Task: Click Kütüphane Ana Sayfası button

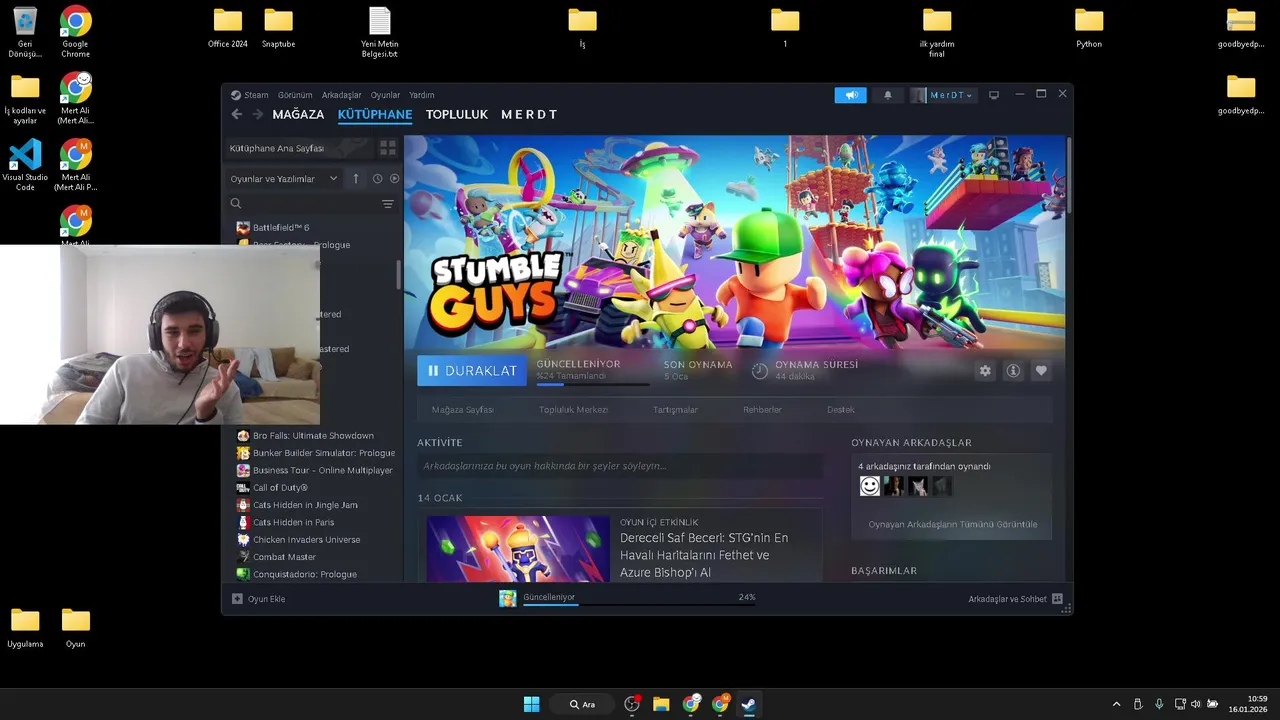Action: (x=298, y=148)
